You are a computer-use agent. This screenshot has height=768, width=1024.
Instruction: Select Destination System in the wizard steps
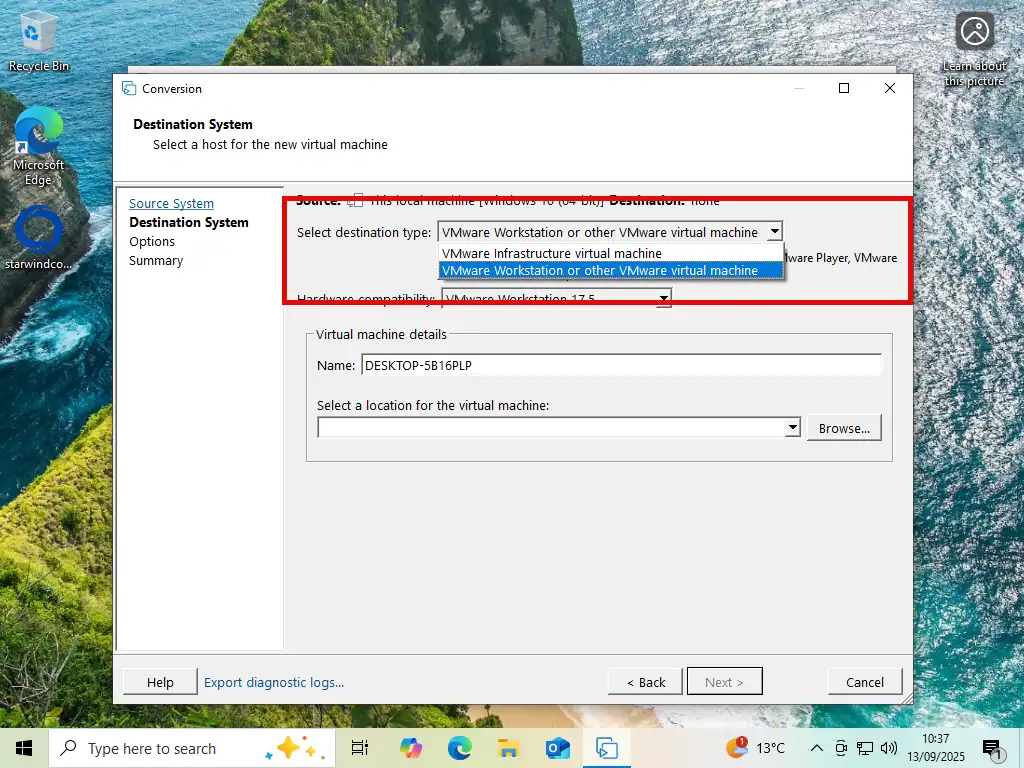(x=189, y=222)
